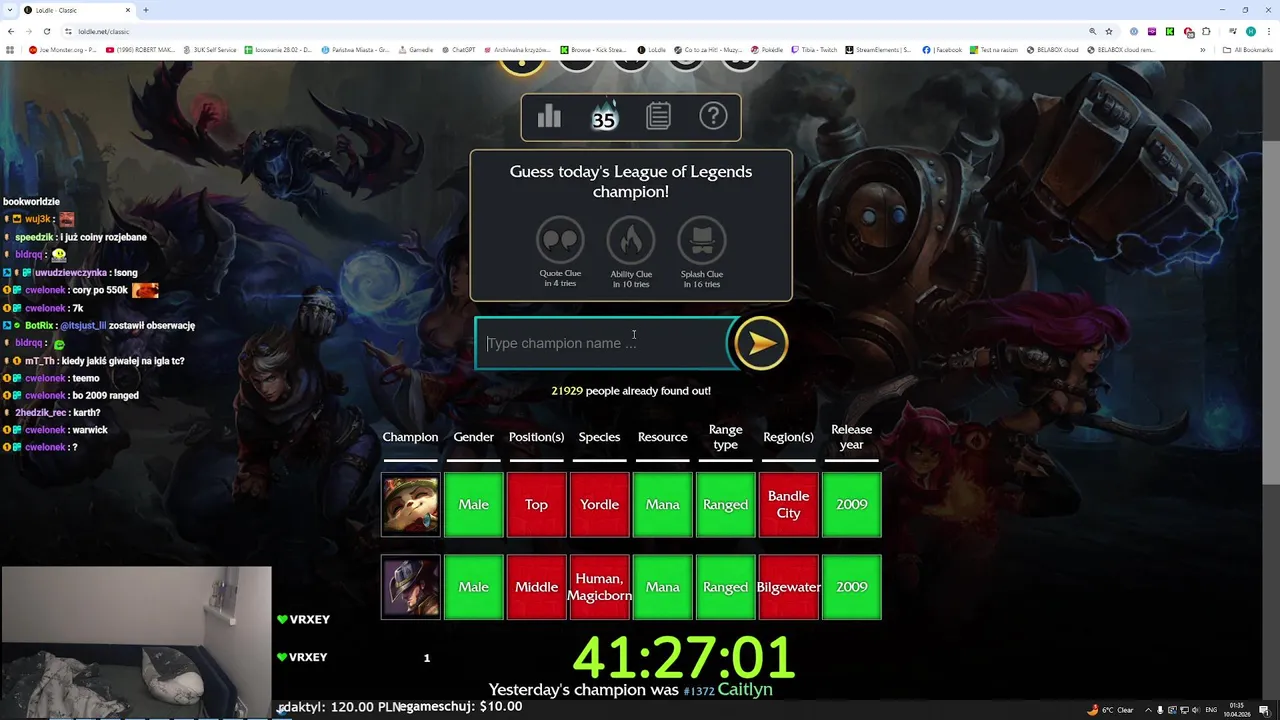Select the Champion column header

(x=410, y=437)
